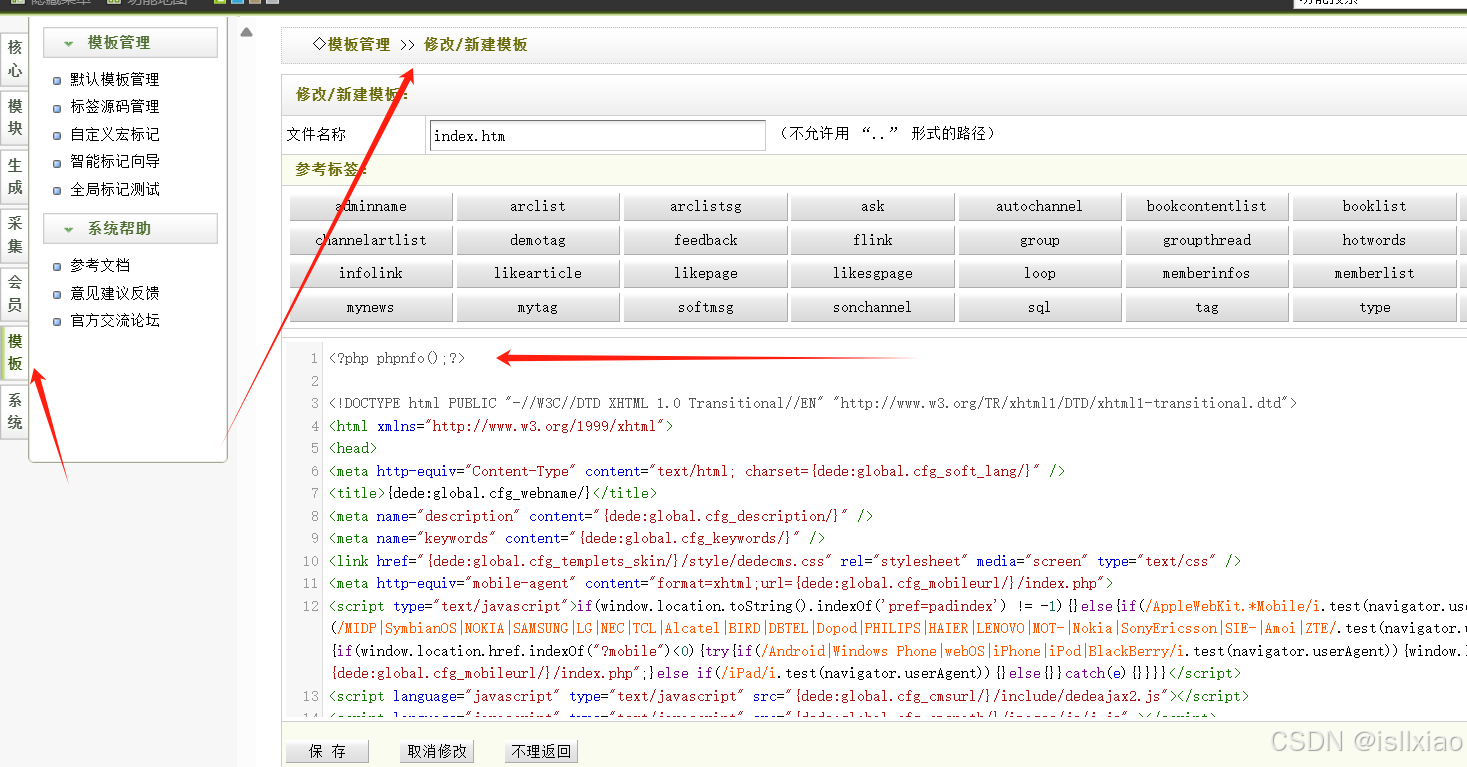1467x767 pixels.
Task: Go to 模板管理 via breadcrumb
Action: point(359,45)
